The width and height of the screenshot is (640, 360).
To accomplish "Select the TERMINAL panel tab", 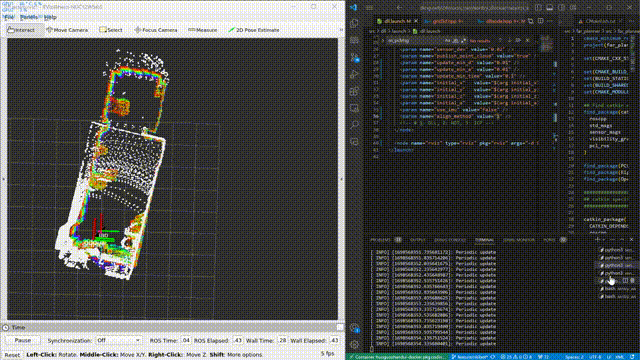I will [484, 240].
